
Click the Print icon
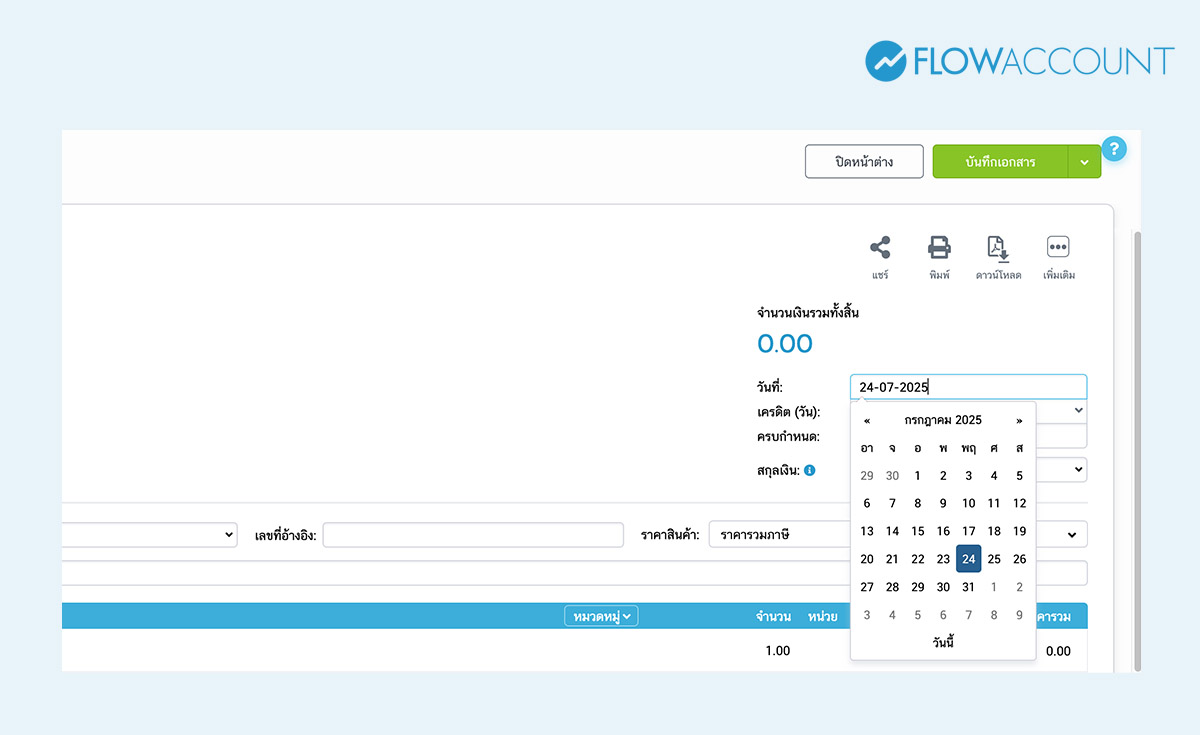(x=939, y=247)
